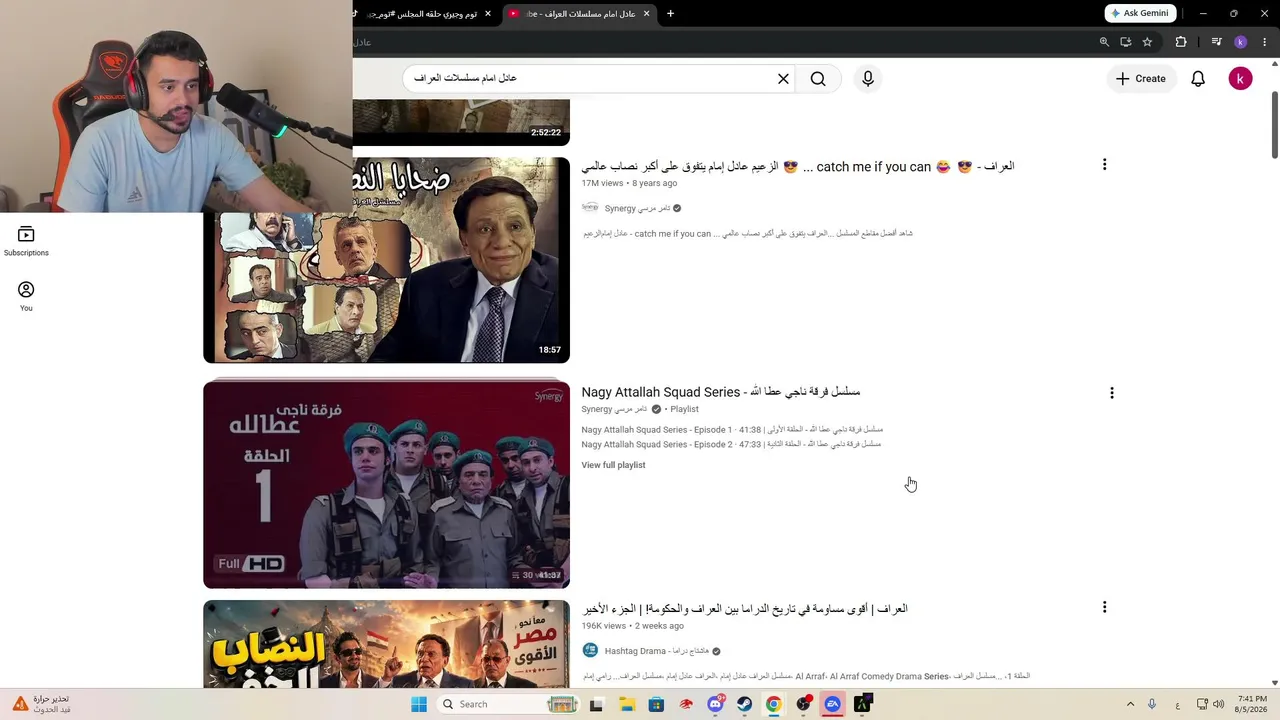The width and height of the screenshot is (1280, 720).
Task: Open the Create menu
Action: (x=1141, y=79)
